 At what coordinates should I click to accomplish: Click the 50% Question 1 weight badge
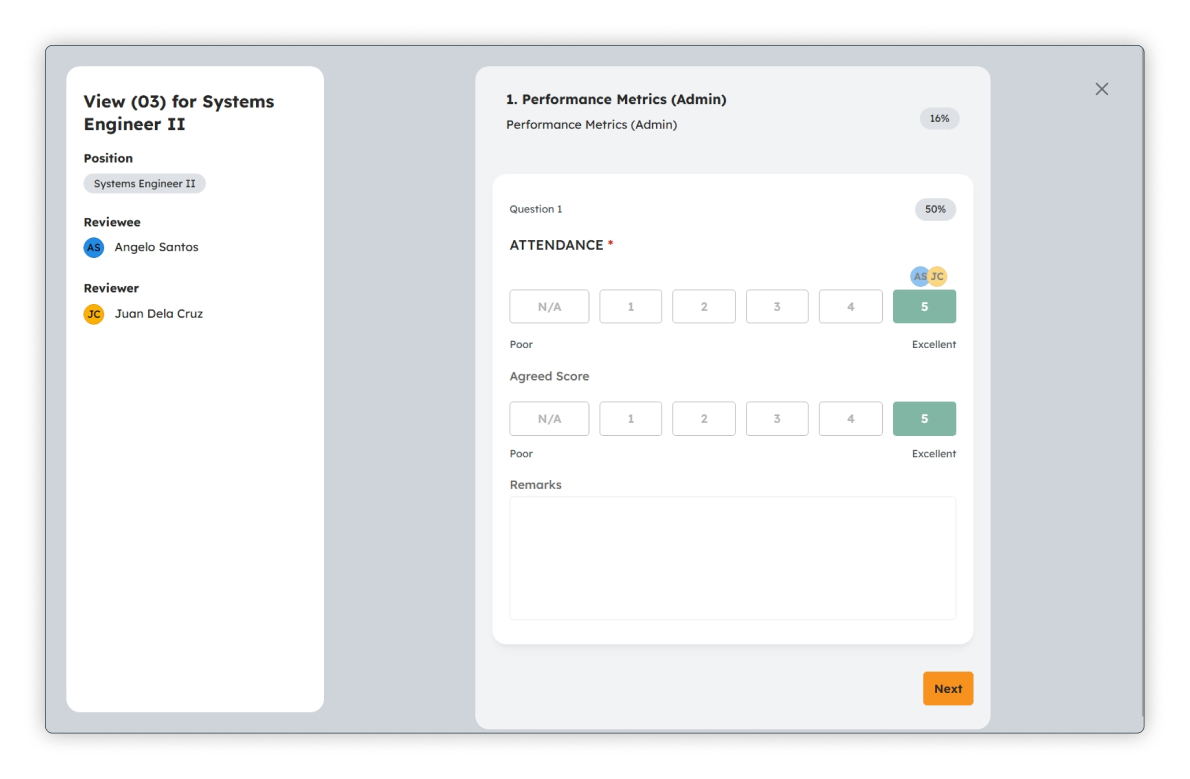click(x=935, y=210)
